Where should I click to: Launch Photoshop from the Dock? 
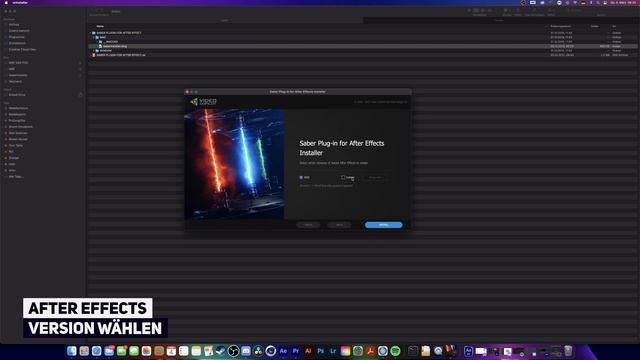pos(320,351)
